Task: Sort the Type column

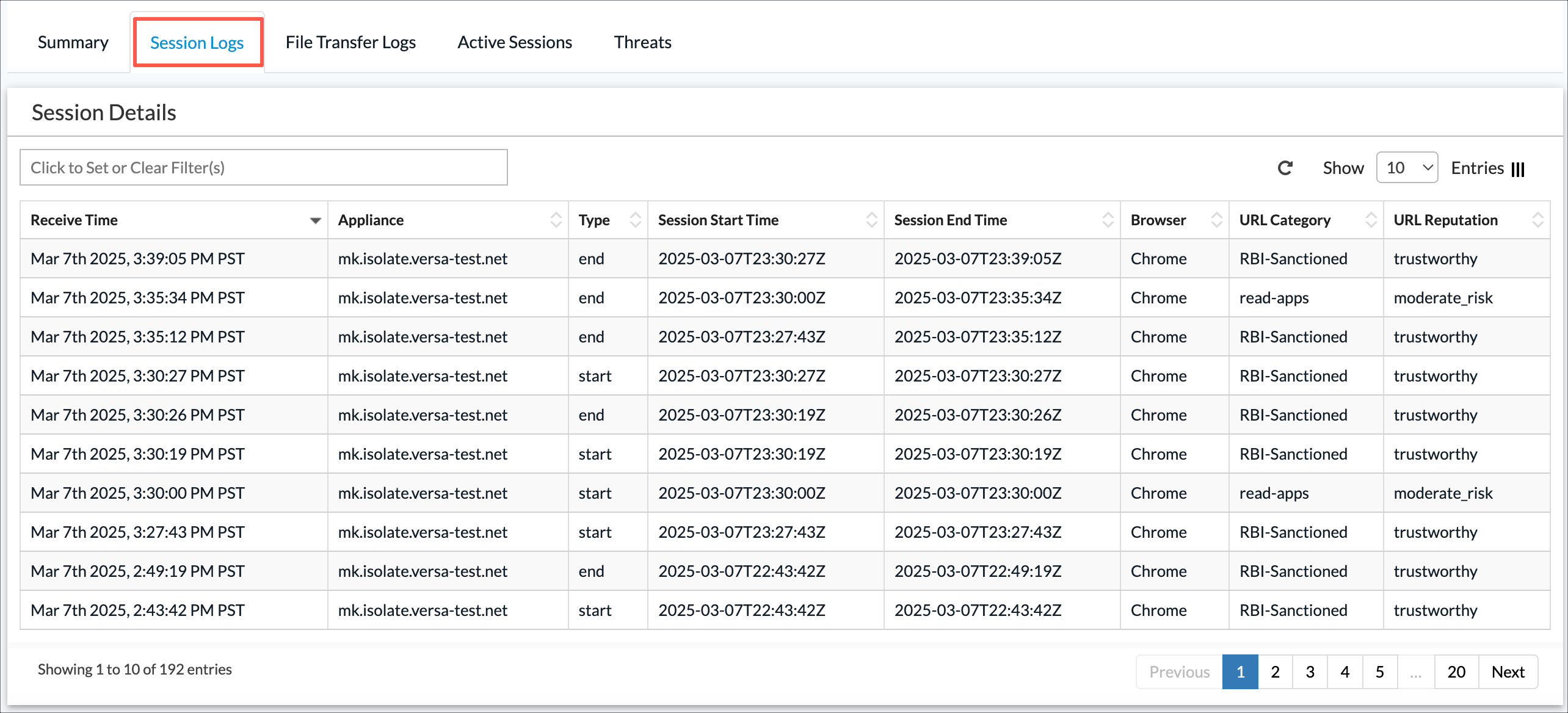Action: [635, 220]
